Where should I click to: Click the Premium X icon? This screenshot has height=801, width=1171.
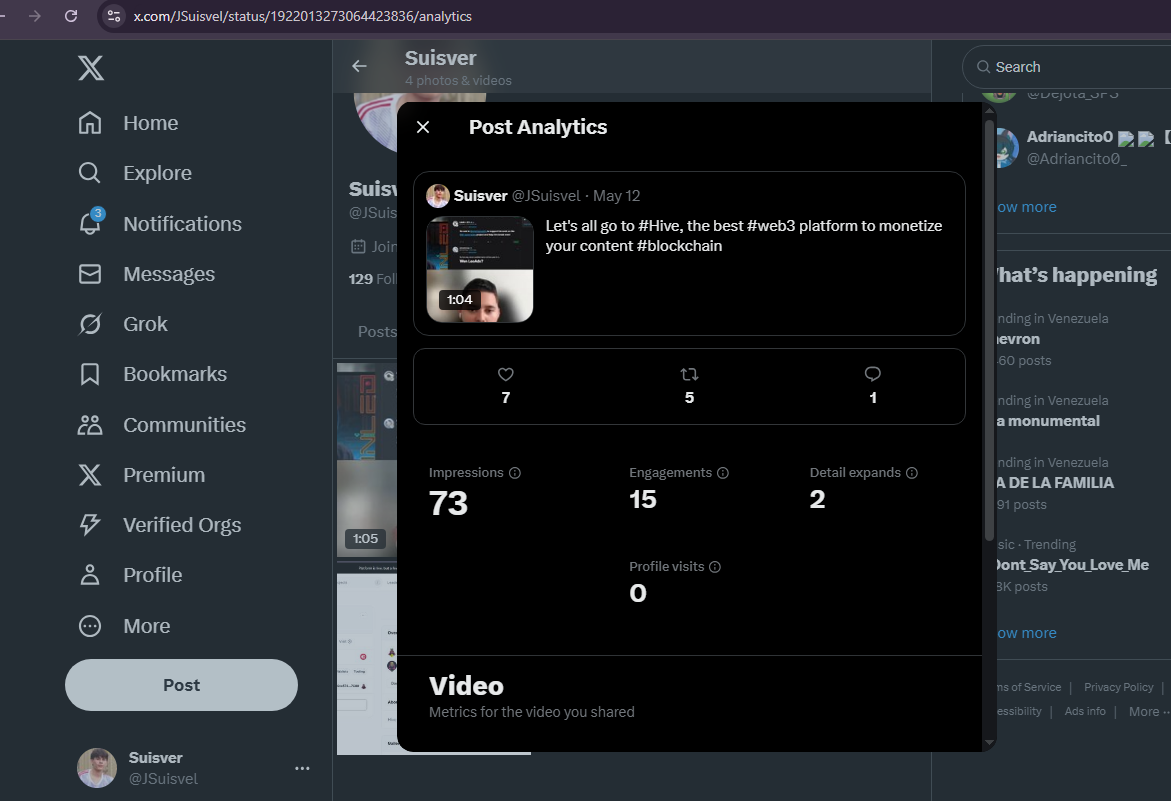90,475
